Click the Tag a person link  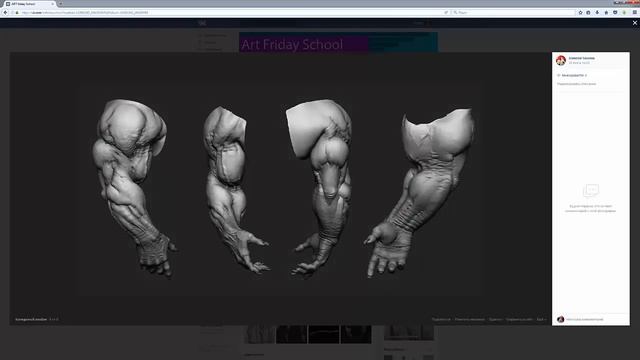pyautogui.click(x=470, y=320)
